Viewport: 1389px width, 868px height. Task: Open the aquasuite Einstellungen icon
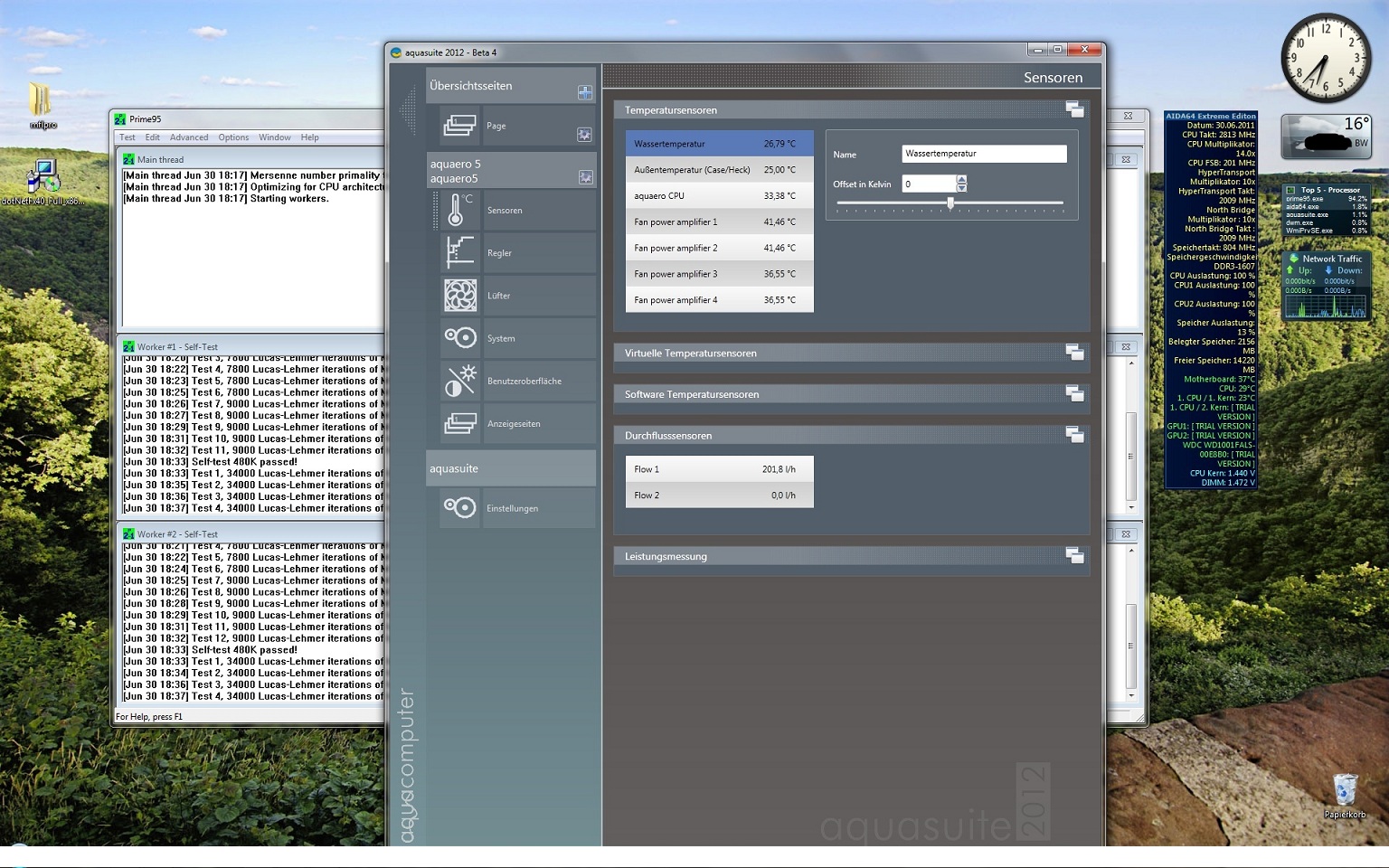(x=459, y=507)
